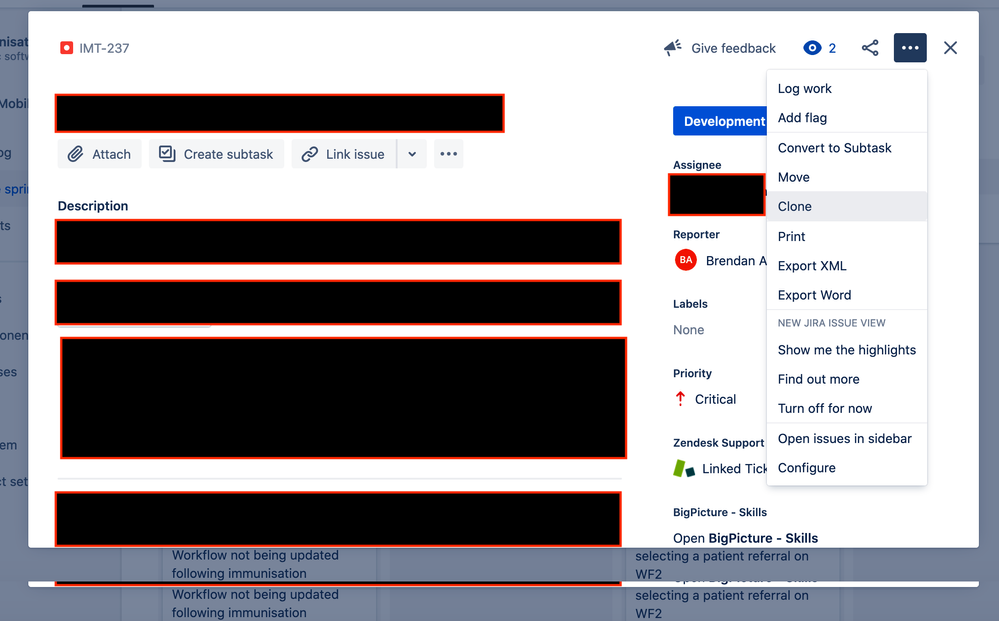Close the issue dialog with the X
This screenshot has width=999, height=621.
(x=950, y=48)
